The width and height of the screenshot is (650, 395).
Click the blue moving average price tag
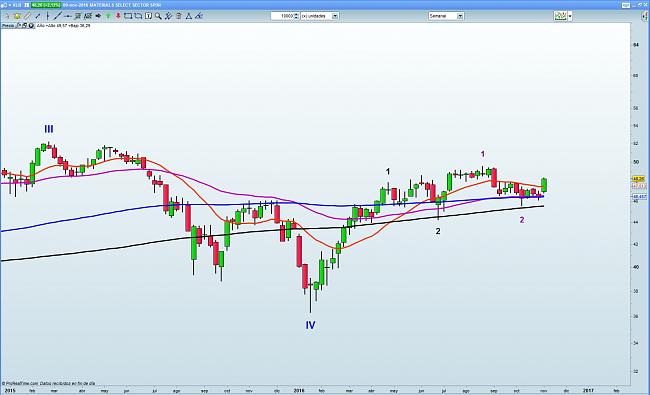[639, 196]
